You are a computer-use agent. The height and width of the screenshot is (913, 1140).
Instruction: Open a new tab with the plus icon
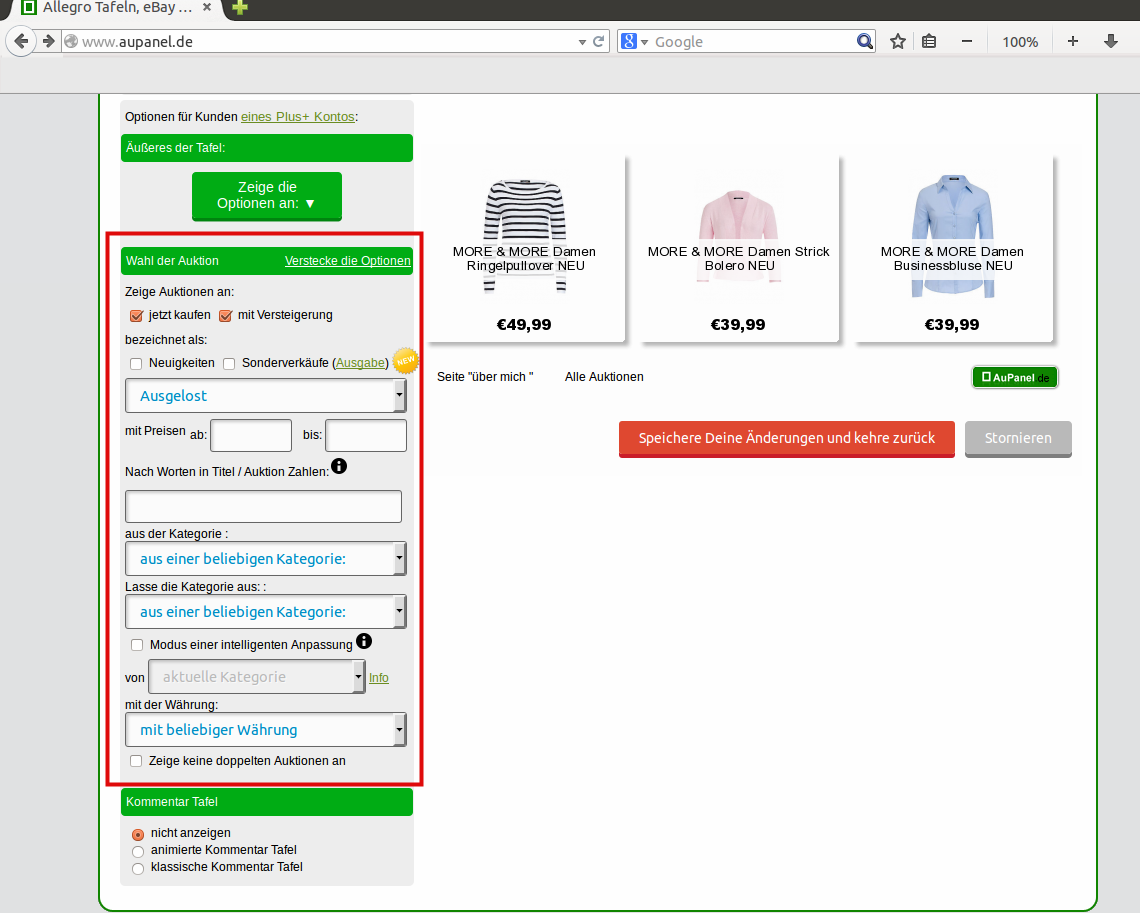240,7
